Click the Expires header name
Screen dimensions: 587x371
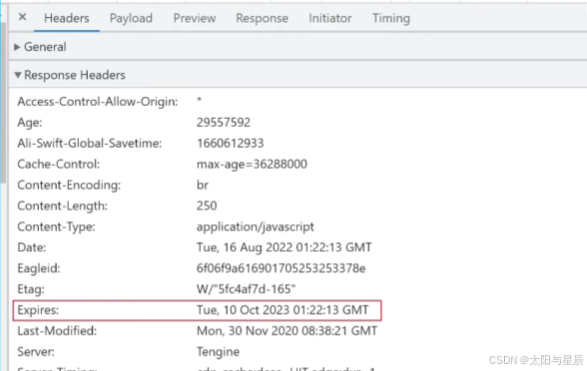pos(38,310)
